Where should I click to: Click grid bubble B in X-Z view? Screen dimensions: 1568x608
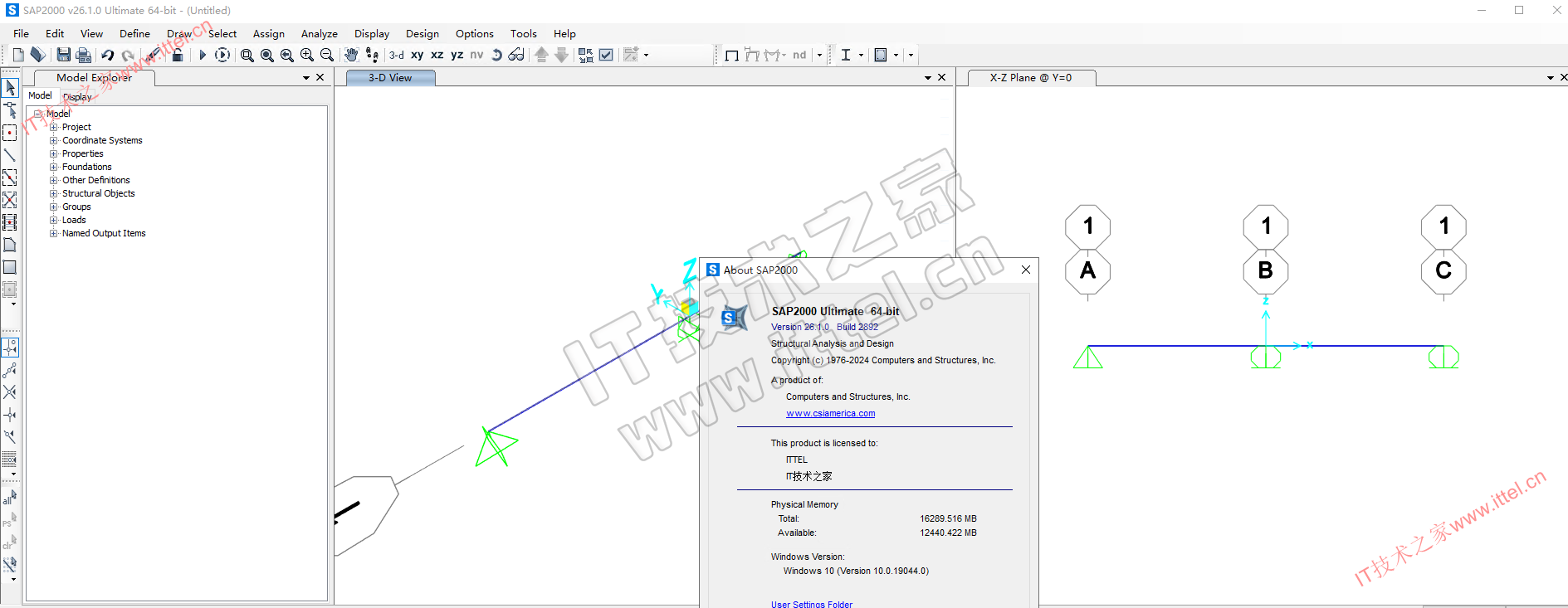point(1265,270)
